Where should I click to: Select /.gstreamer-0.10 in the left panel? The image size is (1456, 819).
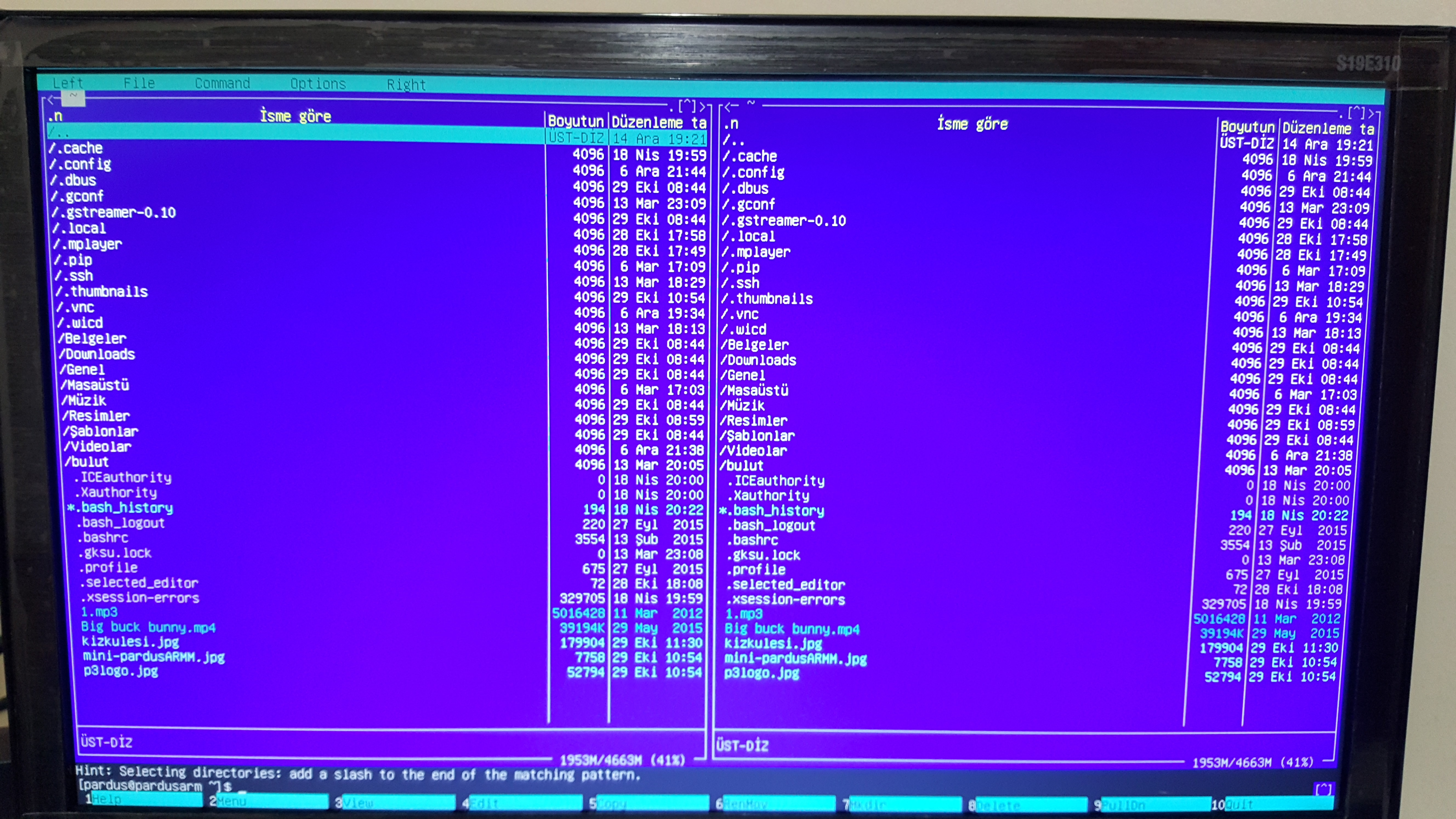pyautogui.click(x=113, y=212)
